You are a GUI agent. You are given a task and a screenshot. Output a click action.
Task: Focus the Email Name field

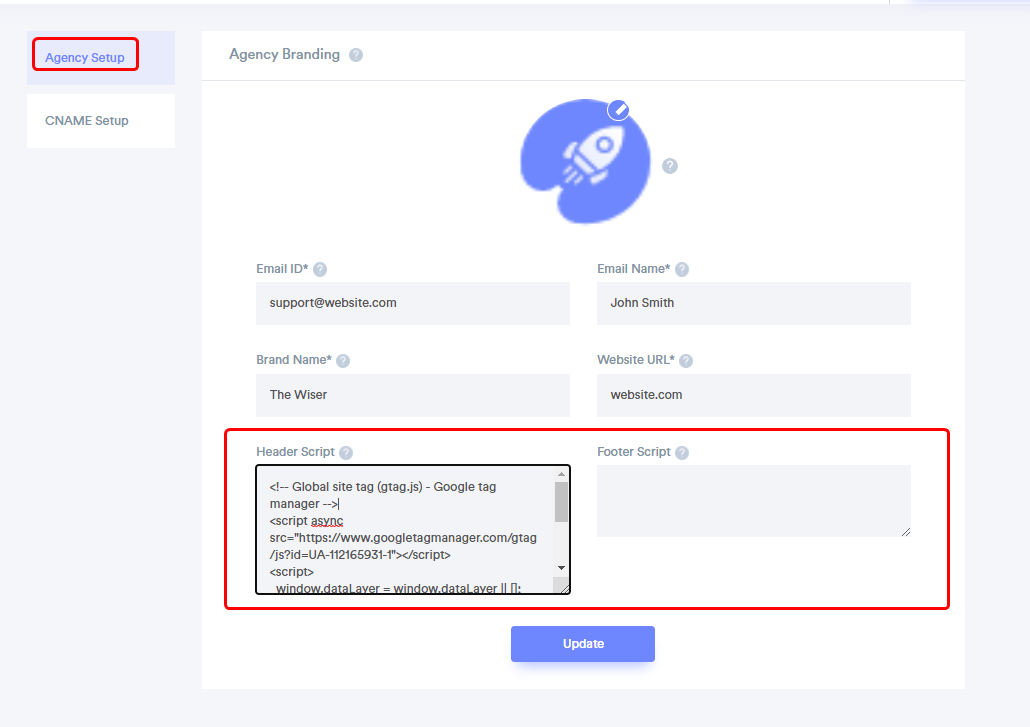pyautogui.click(x=753, y=303)
